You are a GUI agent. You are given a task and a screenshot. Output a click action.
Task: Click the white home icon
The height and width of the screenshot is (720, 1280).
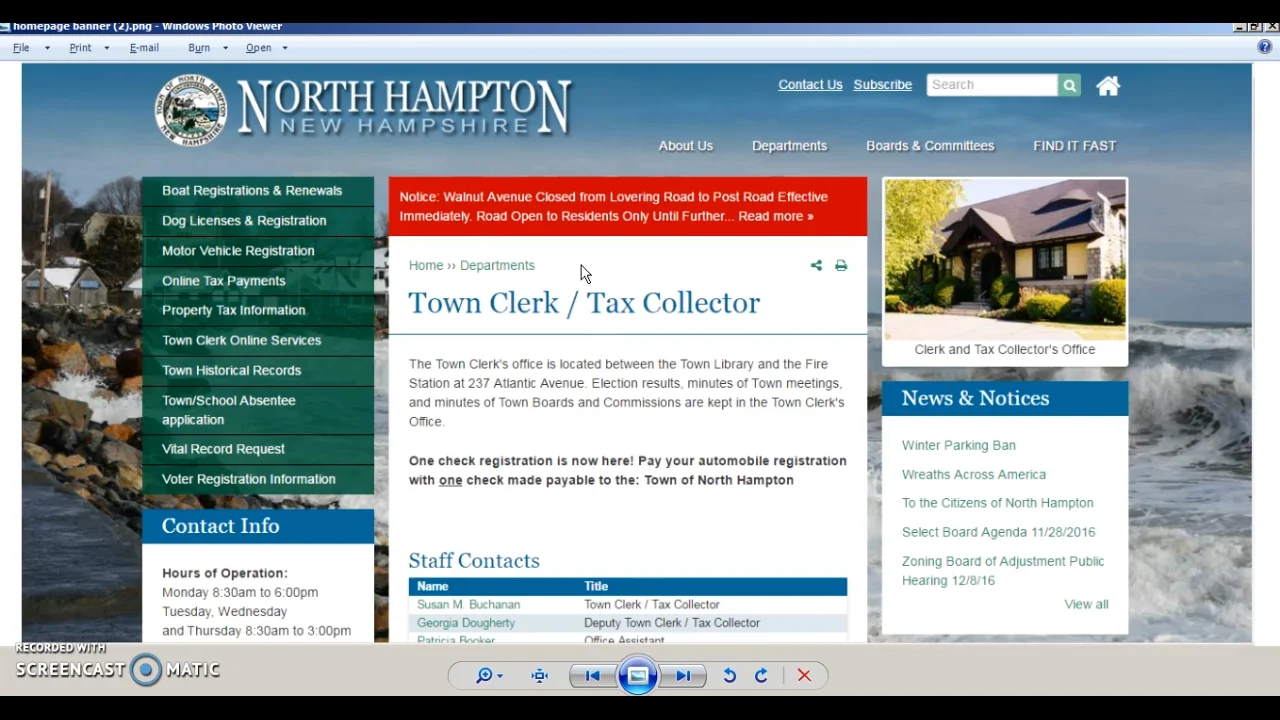pyautogui.click(x=1108, y=86)
